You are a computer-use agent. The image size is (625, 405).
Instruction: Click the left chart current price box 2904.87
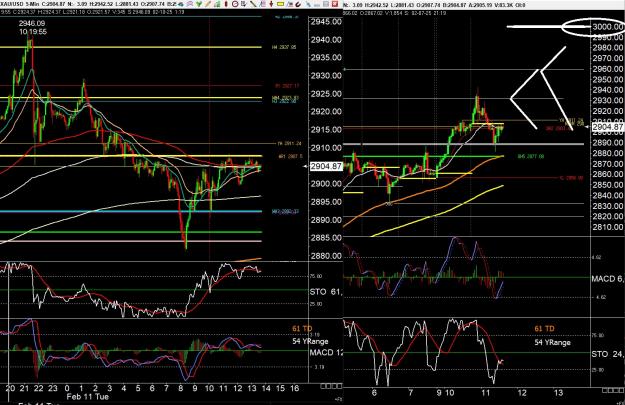tap(326, 166)
